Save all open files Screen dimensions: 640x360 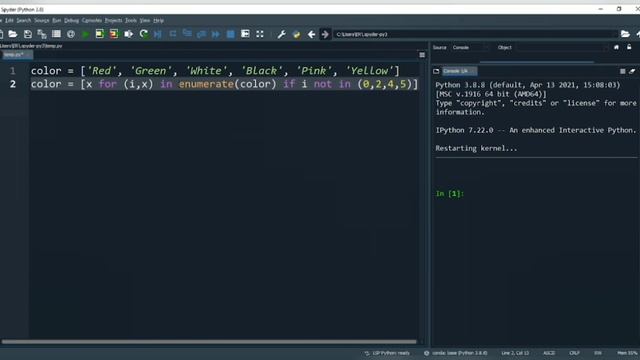pyautogui.click(x=42, y=34)
